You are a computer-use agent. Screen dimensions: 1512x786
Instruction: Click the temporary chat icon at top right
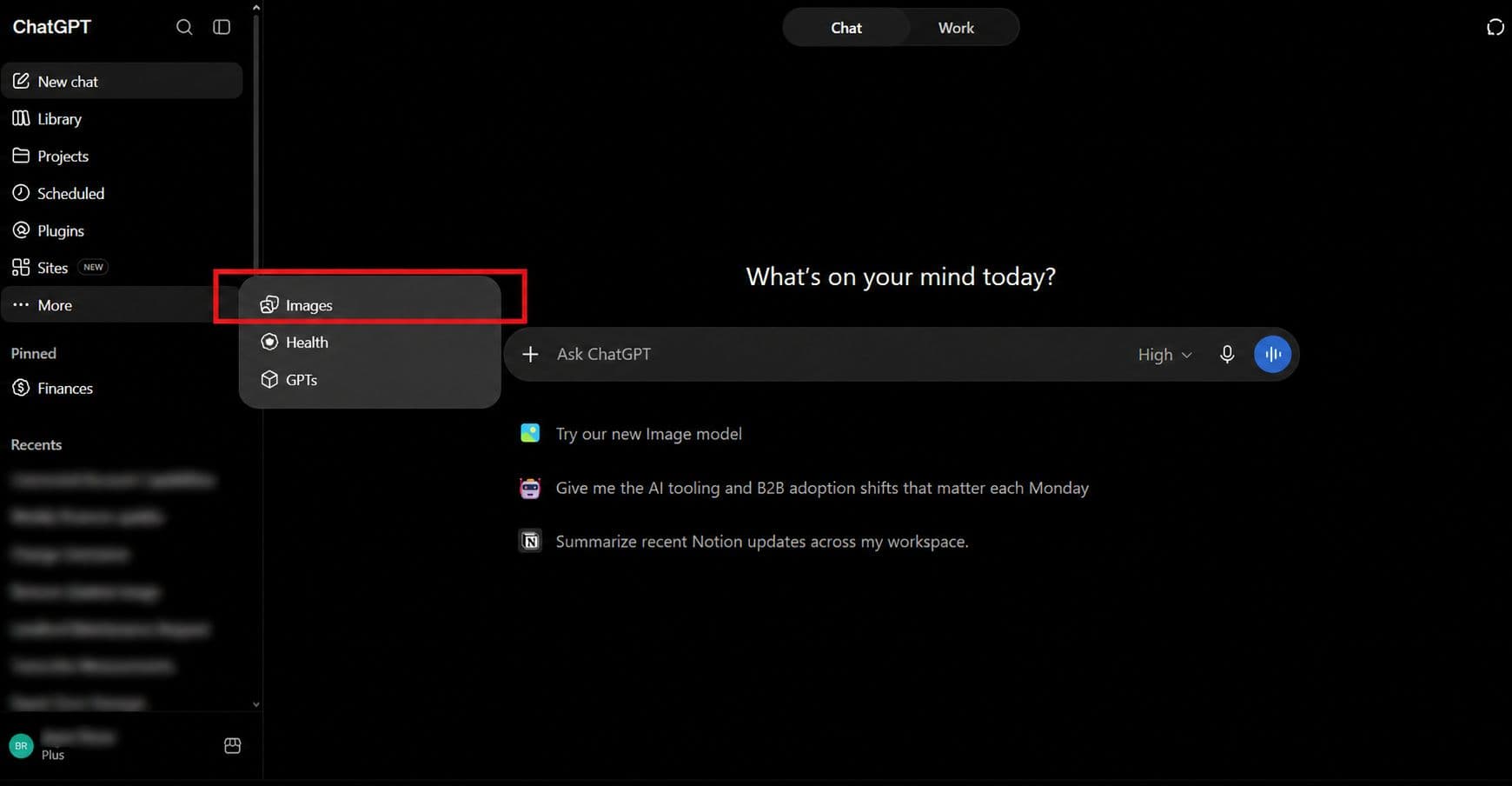(1495, 27)
